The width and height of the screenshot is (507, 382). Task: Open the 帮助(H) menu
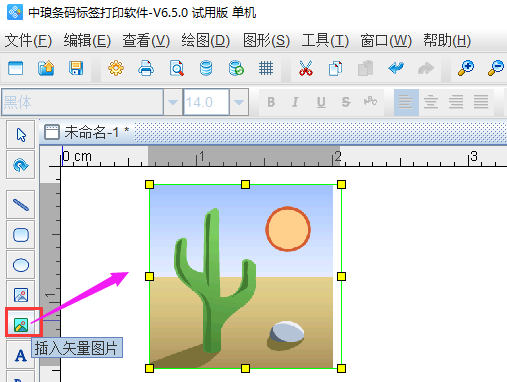click(447, 41)
